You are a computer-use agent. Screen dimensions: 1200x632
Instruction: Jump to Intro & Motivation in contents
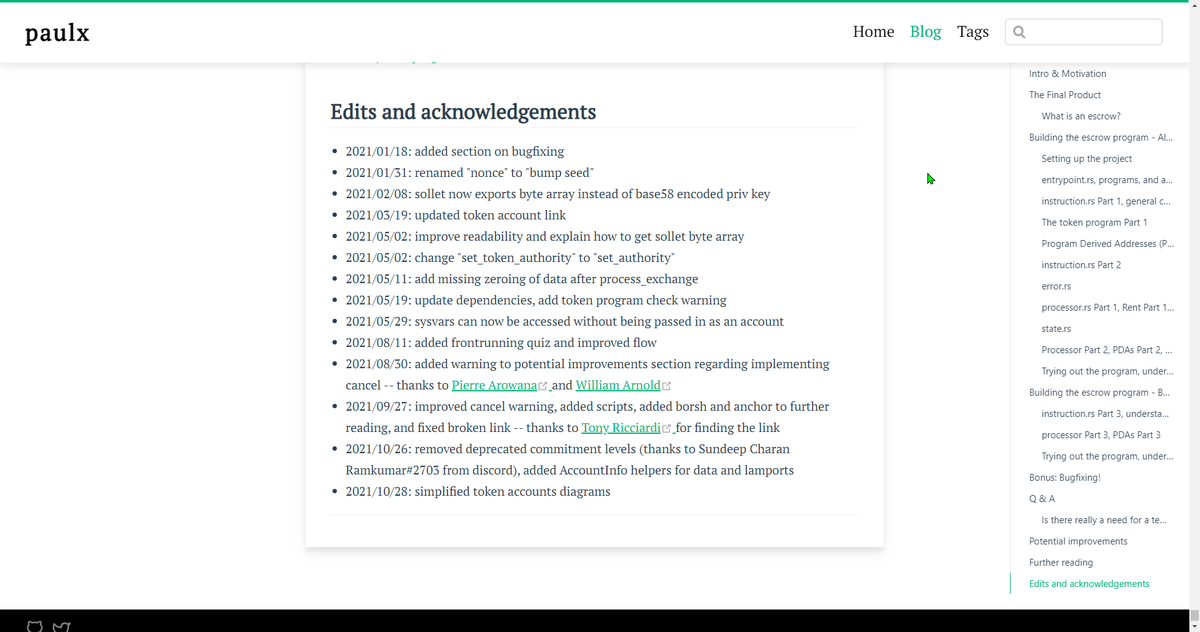point(1067,74)
